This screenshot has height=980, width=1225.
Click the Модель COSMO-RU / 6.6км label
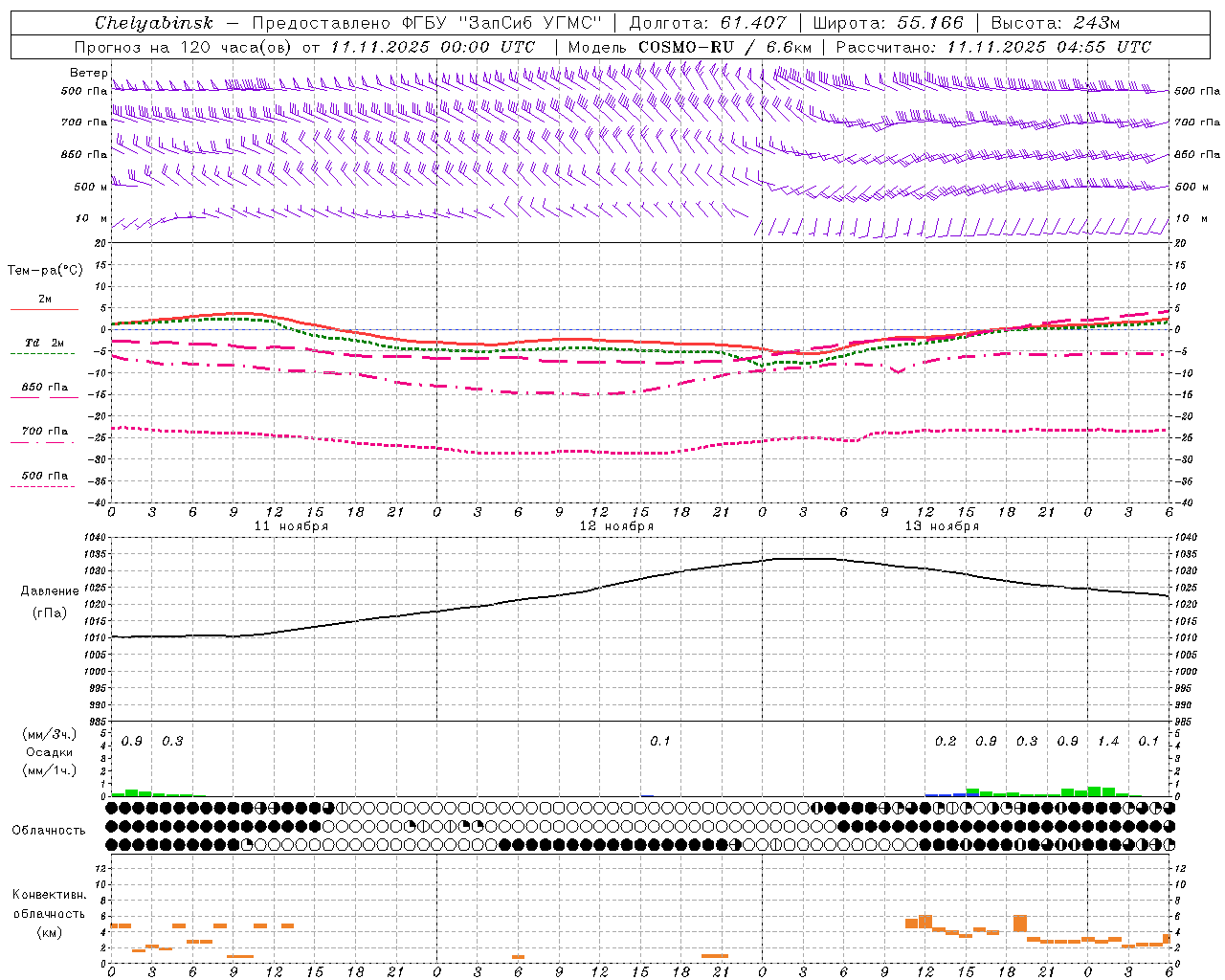(x=690, y=47)
